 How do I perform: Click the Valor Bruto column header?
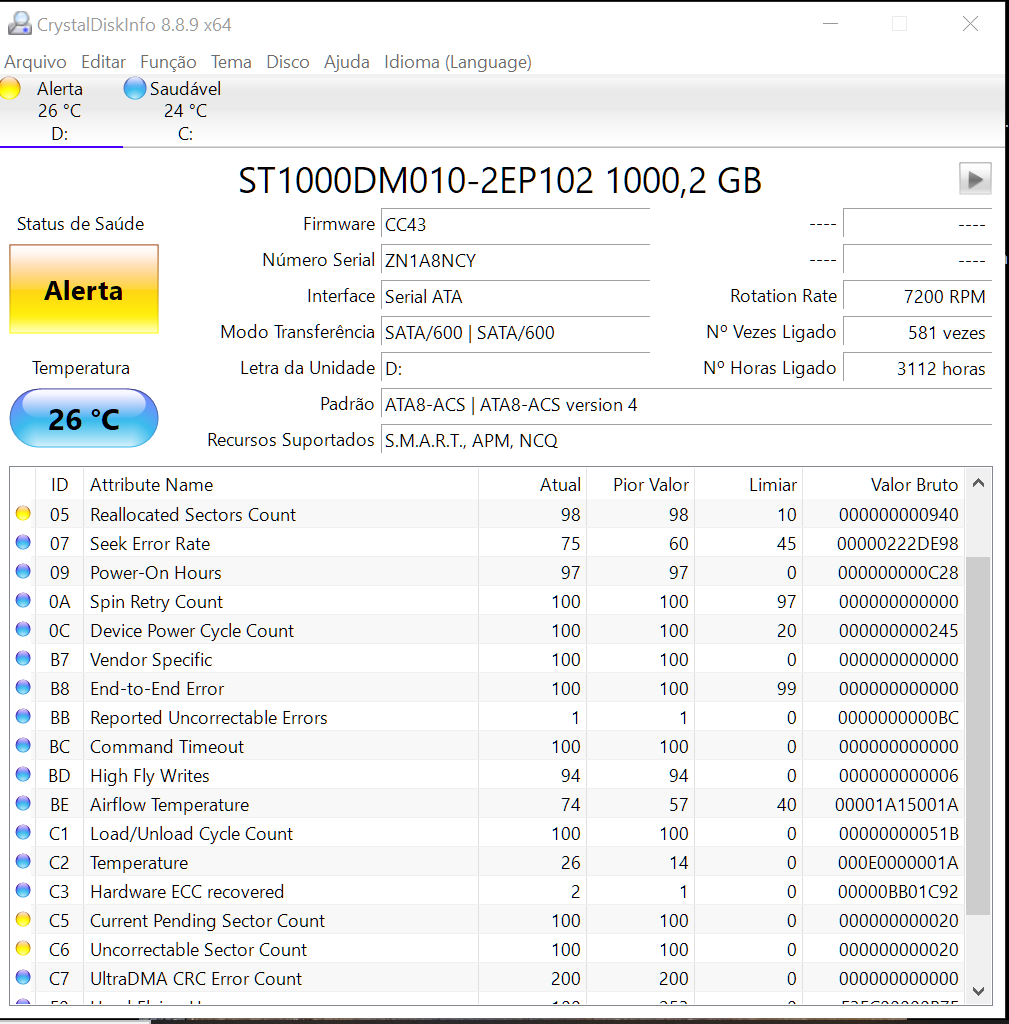pos(884,485)
